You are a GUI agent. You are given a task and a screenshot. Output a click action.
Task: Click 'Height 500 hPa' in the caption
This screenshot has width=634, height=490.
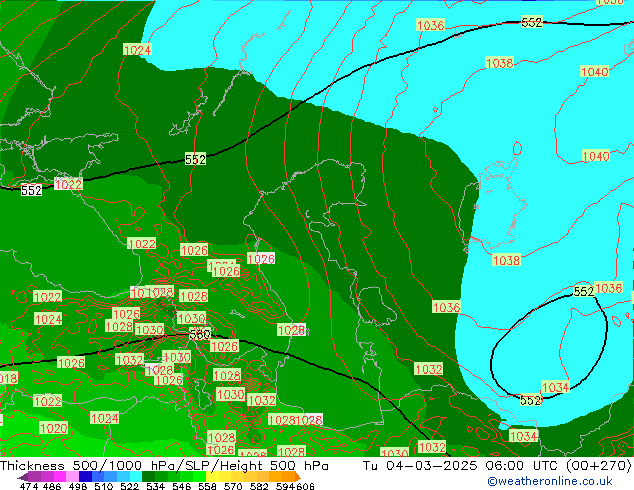[x=283, y=466]
